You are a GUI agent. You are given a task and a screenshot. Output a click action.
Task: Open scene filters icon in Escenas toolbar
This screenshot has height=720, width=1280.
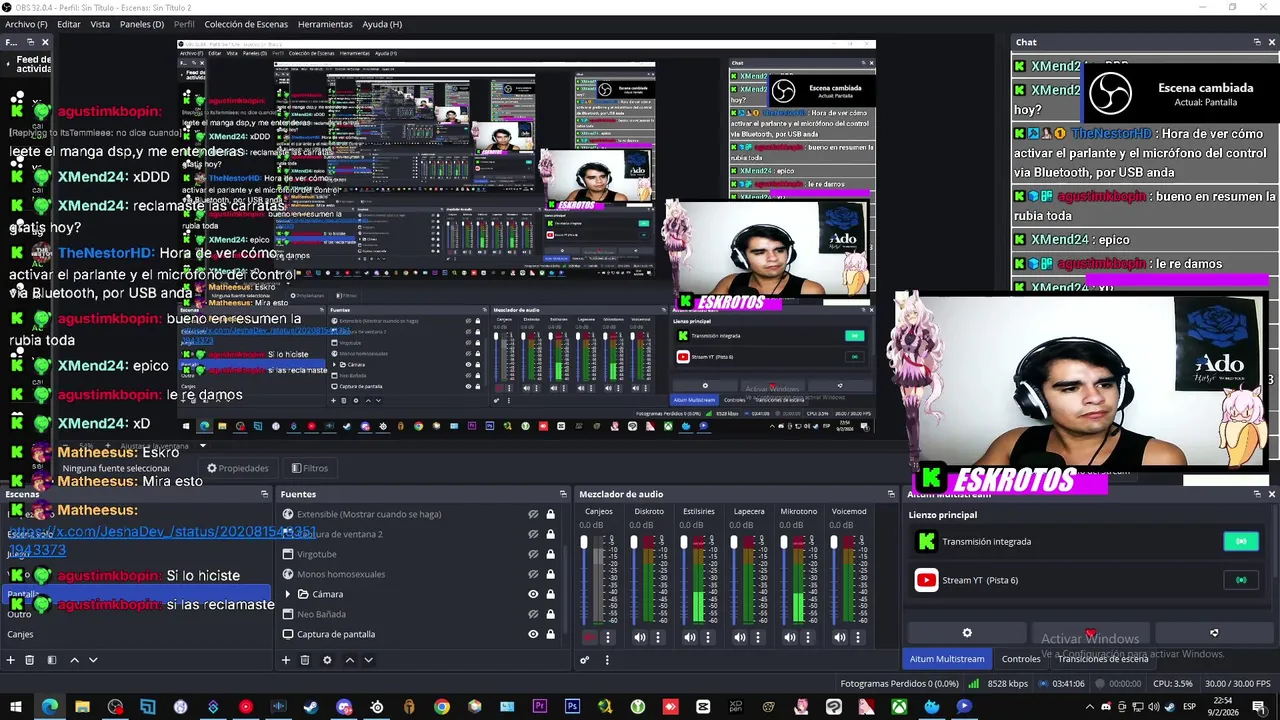click(51, 660)
